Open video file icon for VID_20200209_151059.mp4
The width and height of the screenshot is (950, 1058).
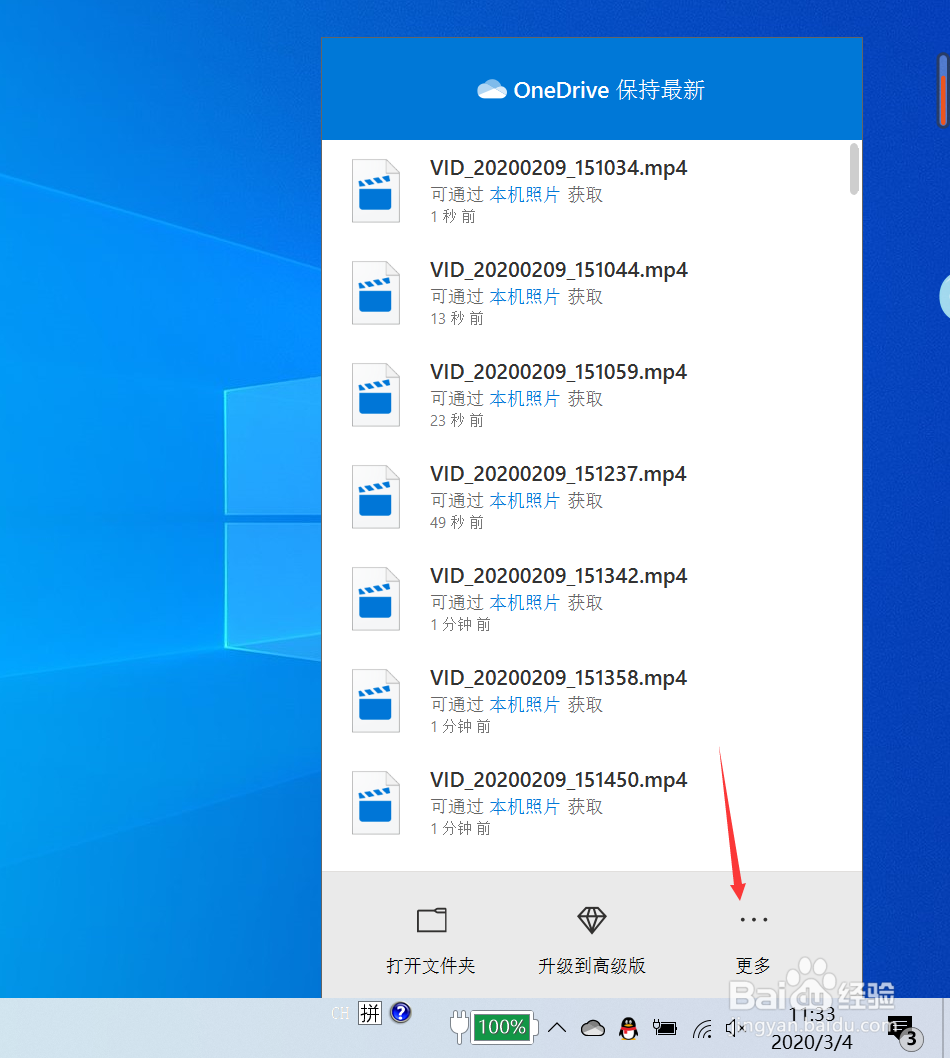(376, 395)
